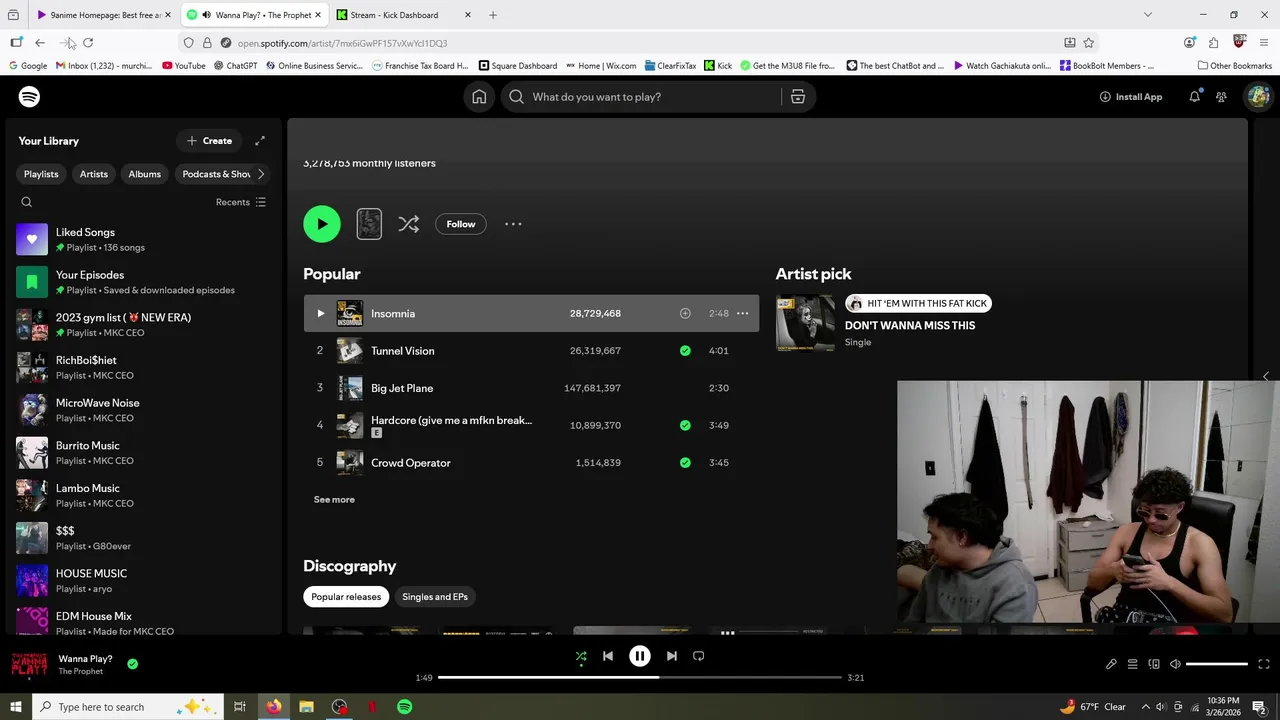Open Spotify app from Windows taskbar
This screenshot has width=1280, height=720.
(405, 707)
